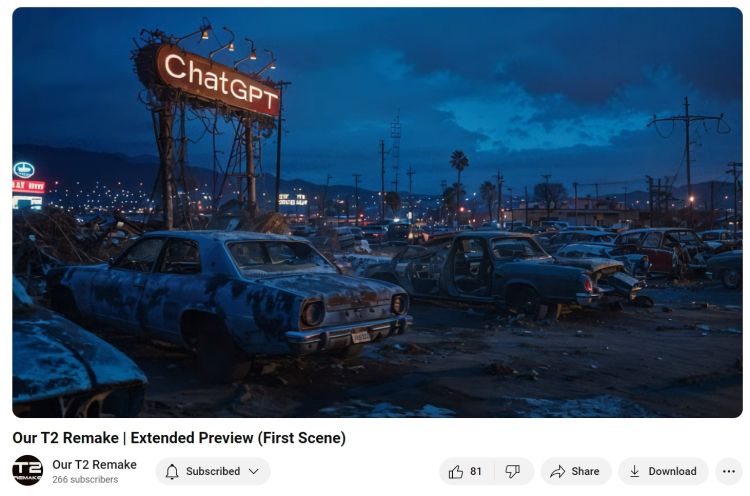Click the video frame to toggle playback
The width and height of the screenshot is (750, 496).
tap(377, 212)
